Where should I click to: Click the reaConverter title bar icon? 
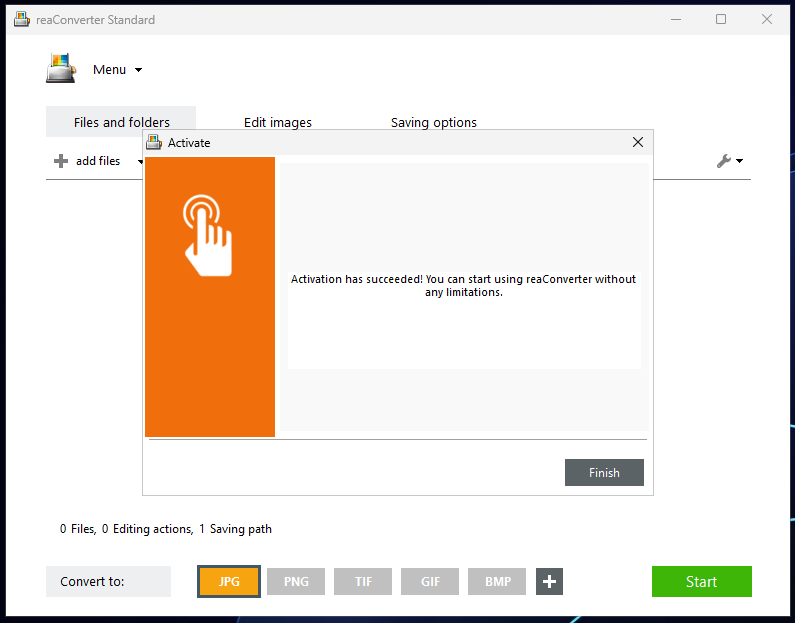(x=22, y=19)
